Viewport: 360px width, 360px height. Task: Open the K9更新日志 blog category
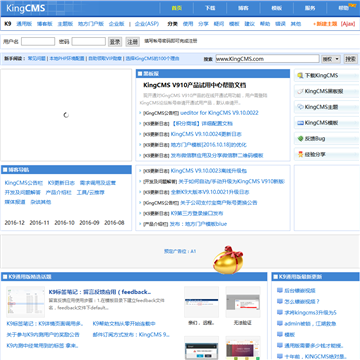[x=61, y=183]
